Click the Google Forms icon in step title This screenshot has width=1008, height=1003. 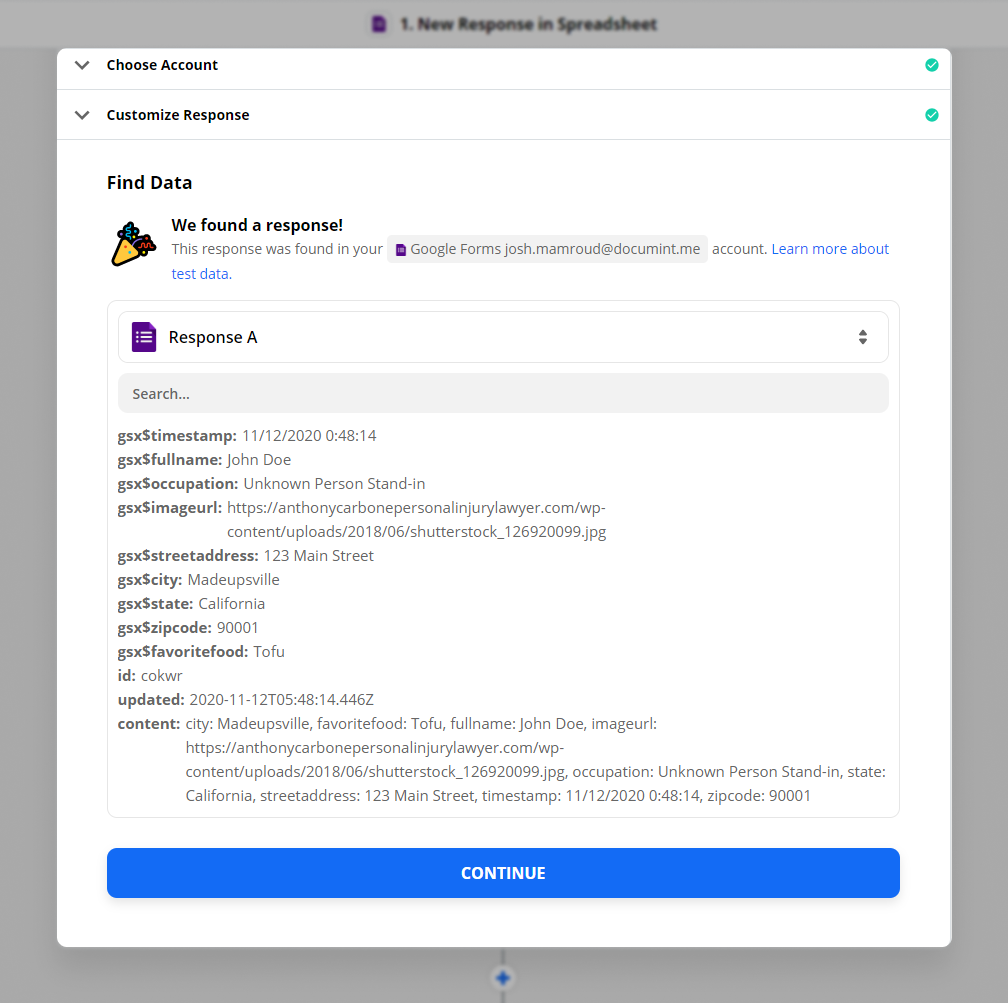(x=379, y=24)
